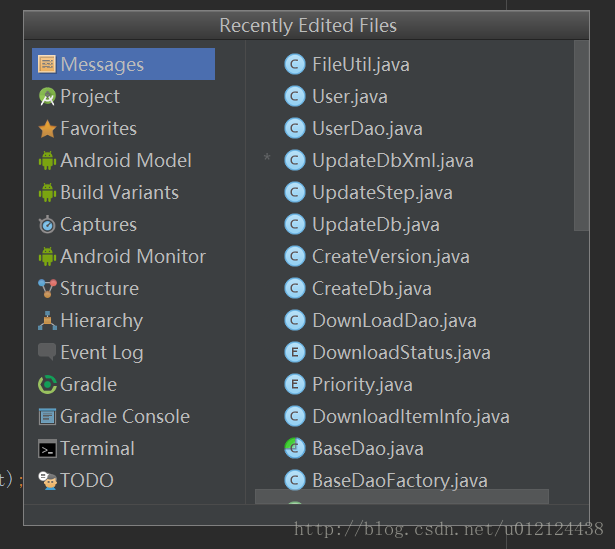The height and width of the screenshot is (549, 615).
Task: Open the Favorites panel
Action: [x=98, y=129]
